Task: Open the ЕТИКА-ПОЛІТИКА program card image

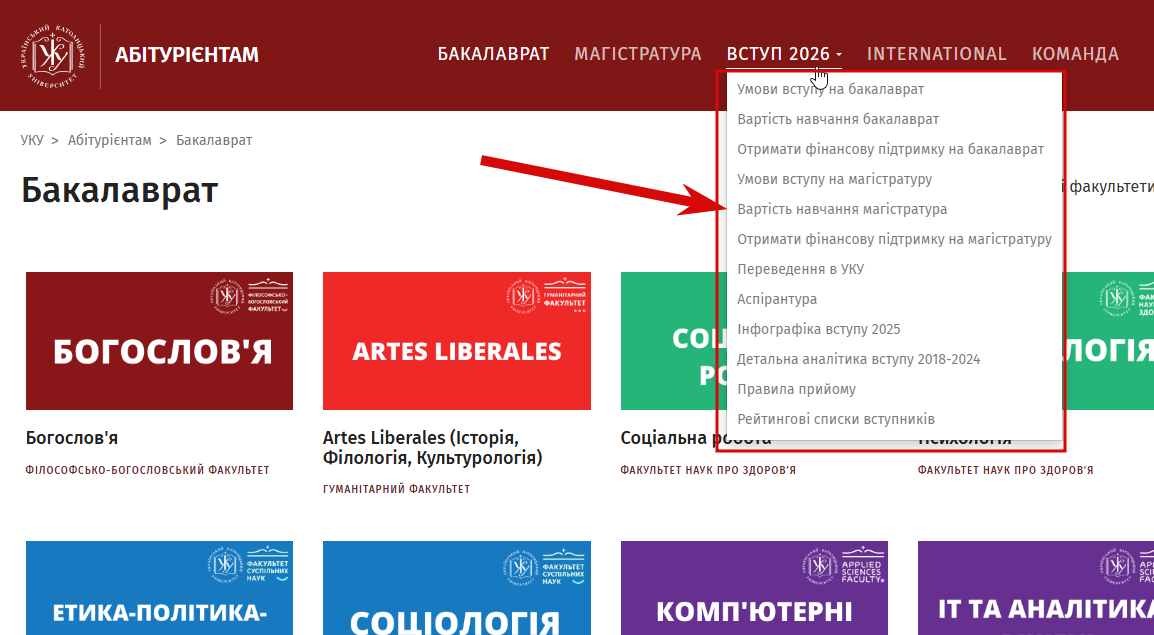Action: (x=159, y=588)
